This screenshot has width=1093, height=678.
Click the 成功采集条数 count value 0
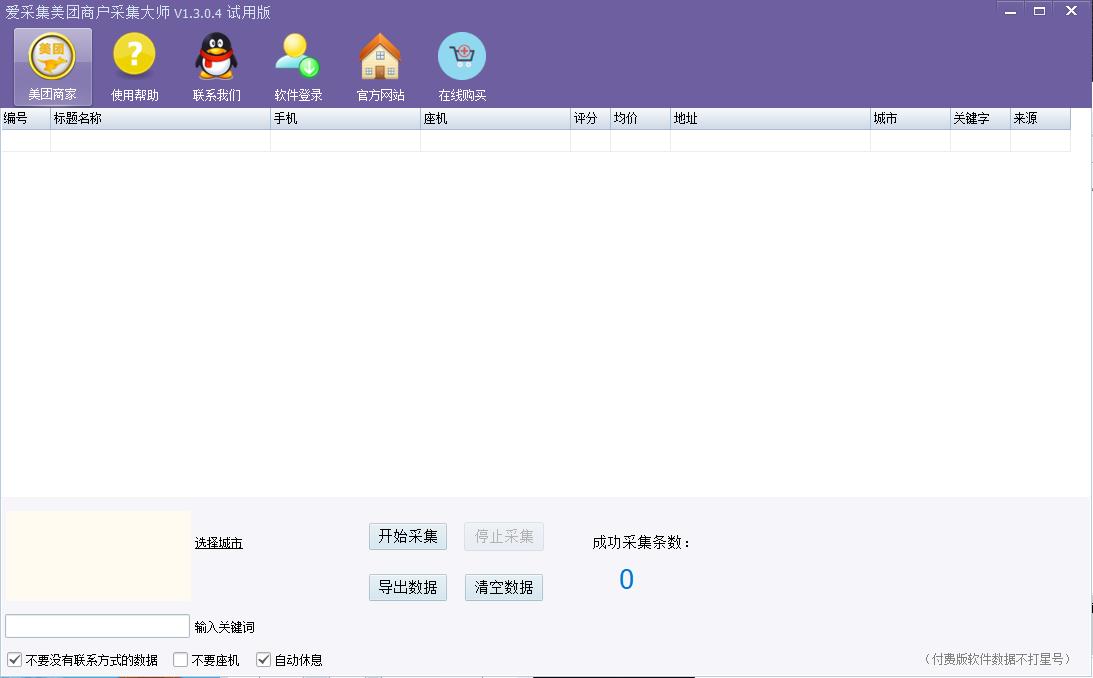click(627, 579)
